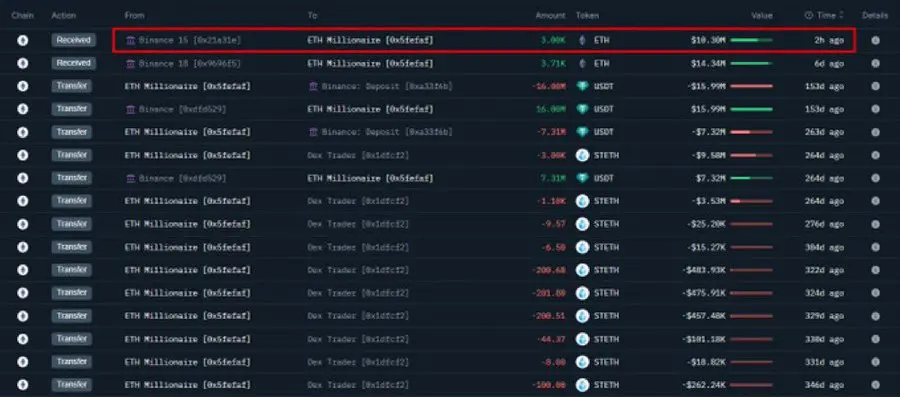900x397 pixels.
Task: Click the Received badge in the 6d ago row
Action: coord(73,63)
